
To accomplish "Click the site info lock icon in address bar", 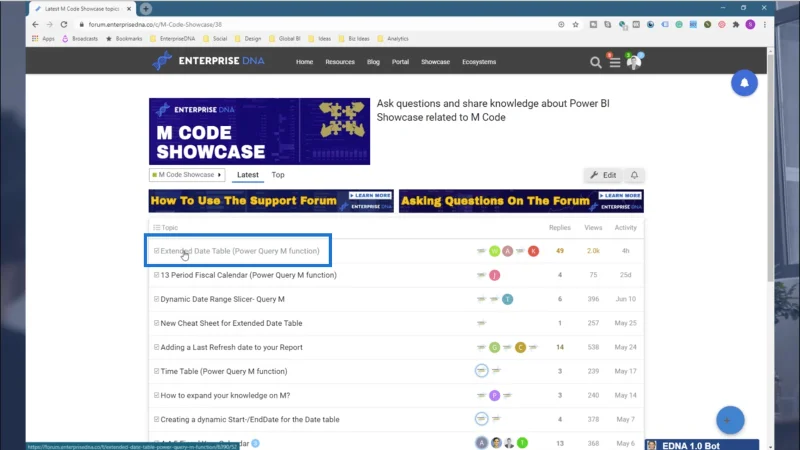I will click(x=81, y=24).
